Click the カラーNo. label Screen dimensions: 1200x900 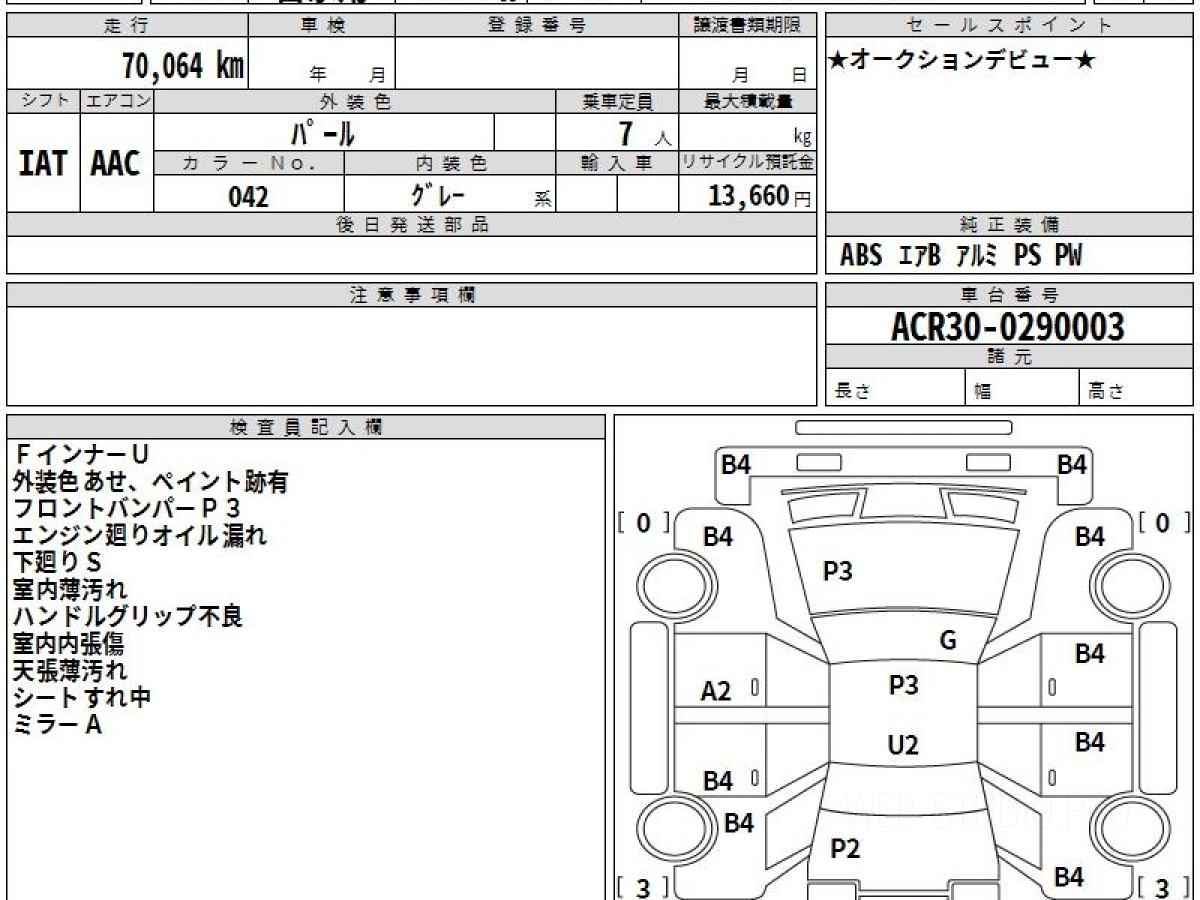[249, 163]
